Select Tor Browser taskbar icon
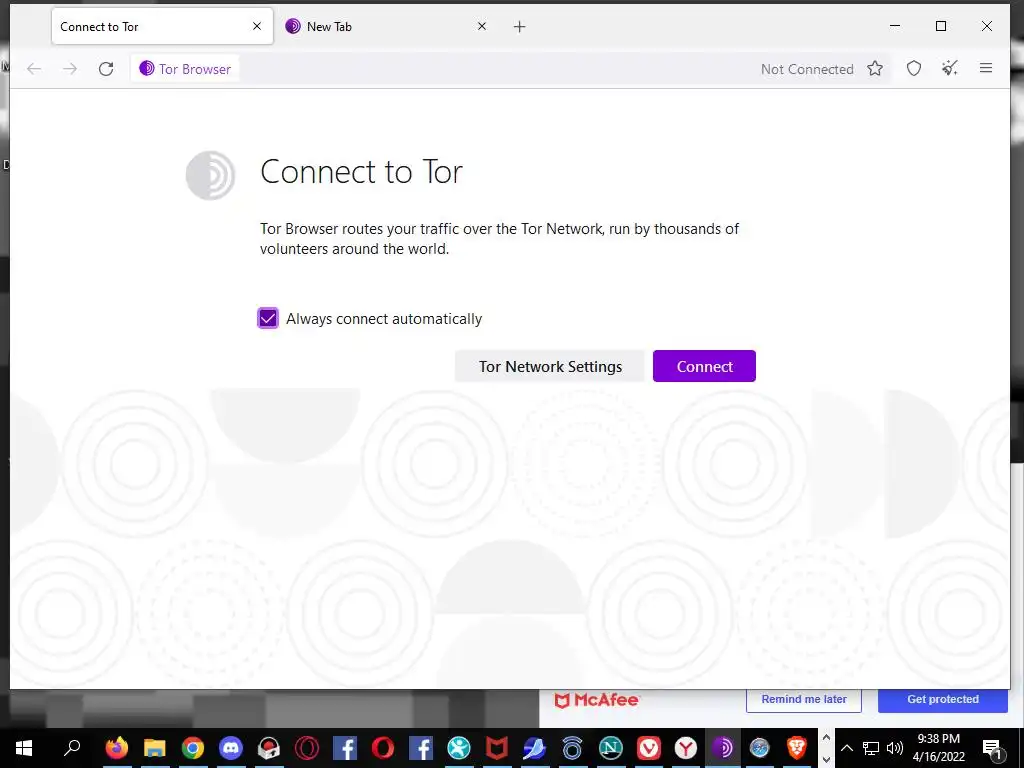The image size is (1024, 768). tap(723, 748)
